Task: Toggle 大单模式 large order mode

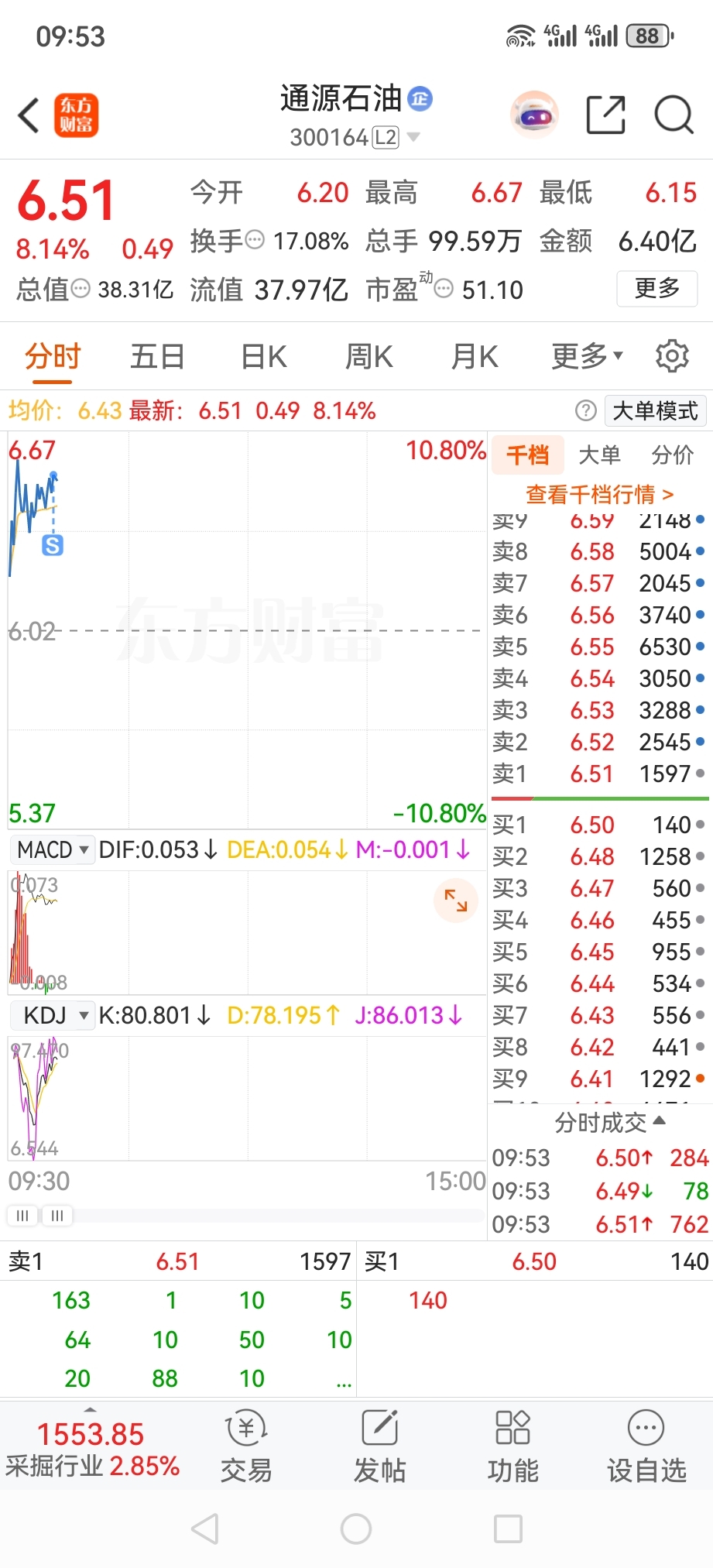Action: click(x=655, y=410)
